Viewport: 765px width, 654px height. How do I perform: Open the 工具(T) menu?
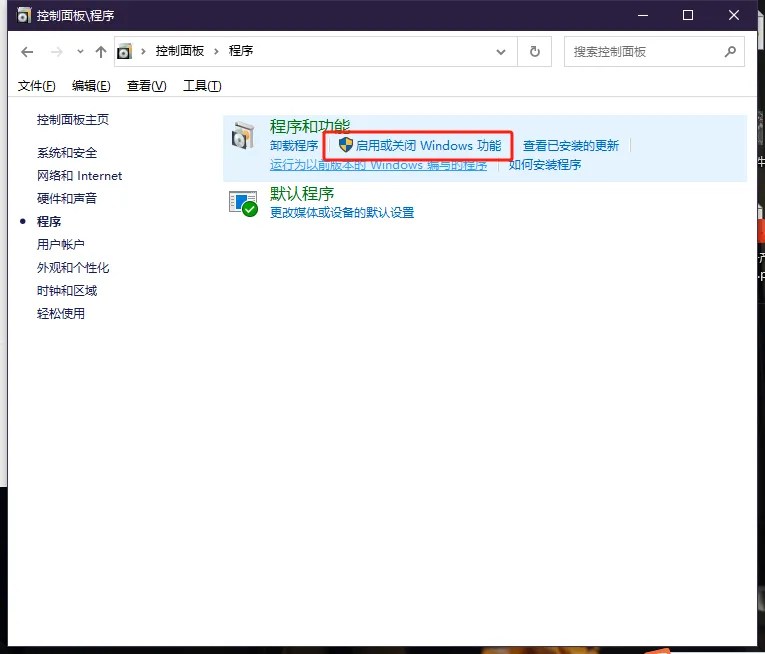point(202,86)
